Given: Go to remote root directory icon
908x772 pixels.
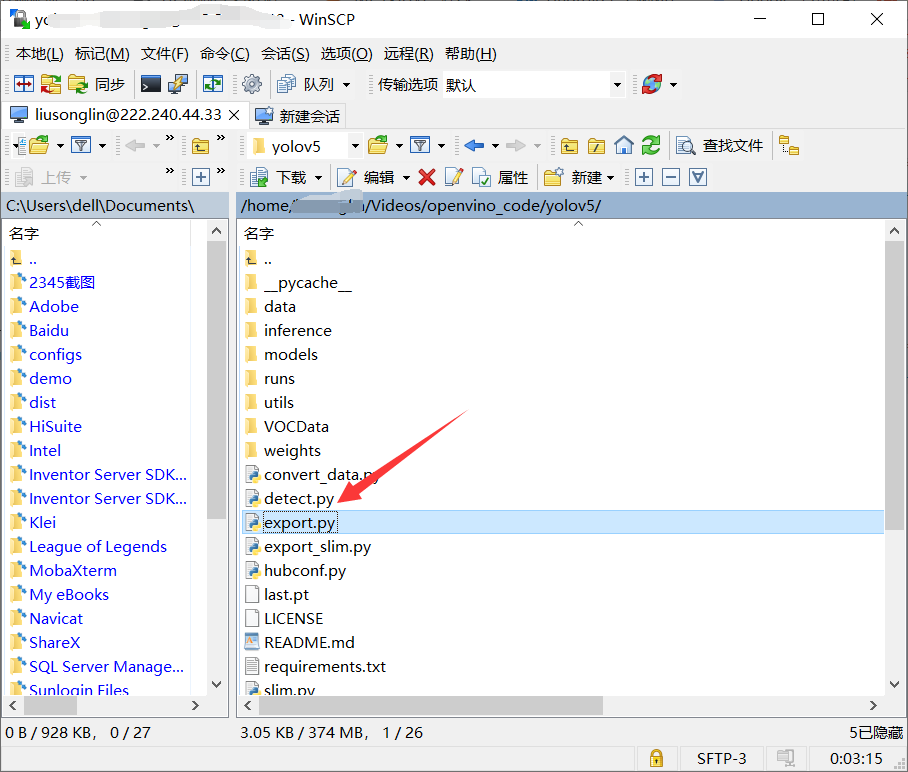Looking at the screenshot, I should tap(596, 145).
